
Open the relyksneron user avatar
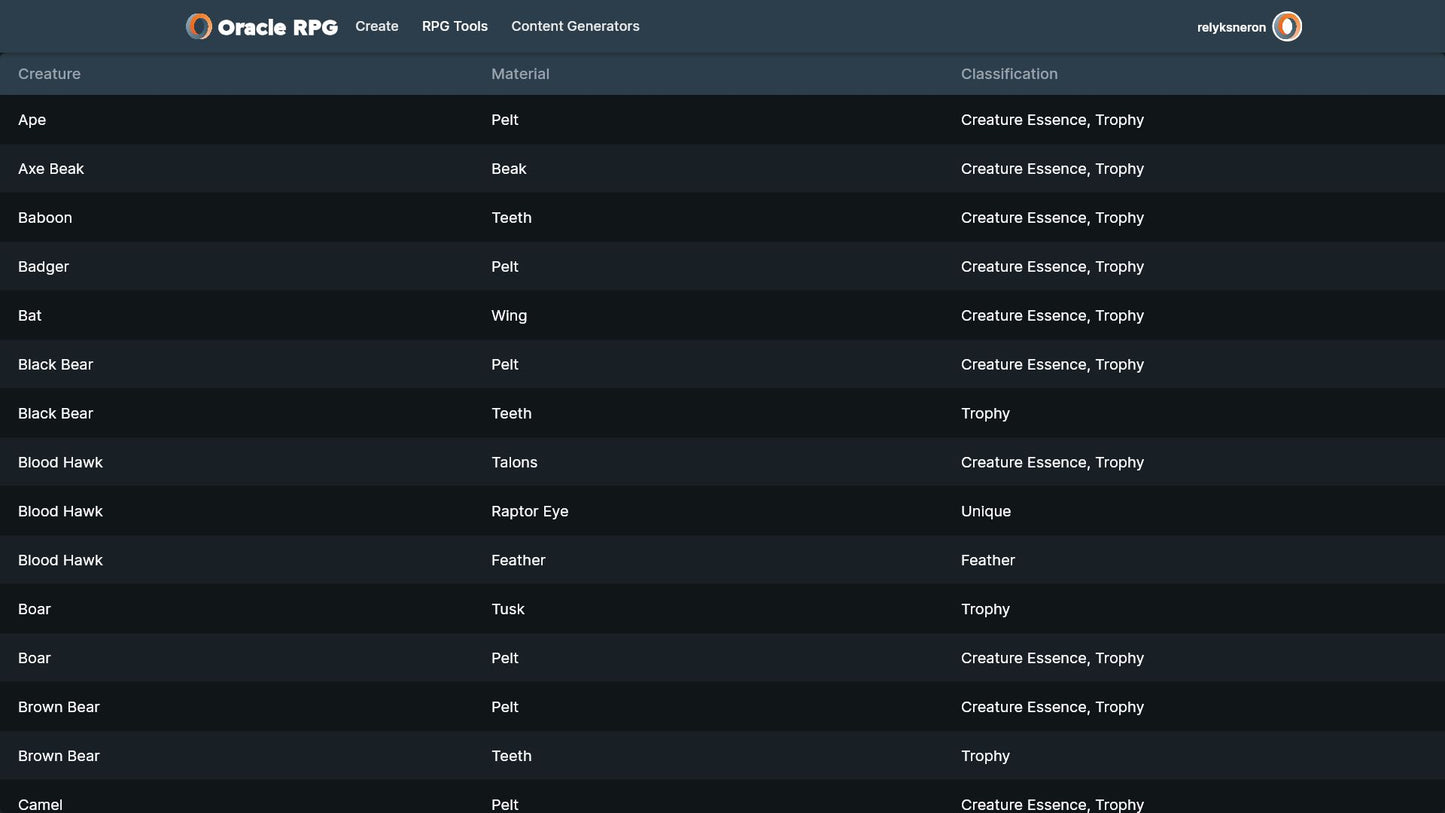pos(1286,27)
